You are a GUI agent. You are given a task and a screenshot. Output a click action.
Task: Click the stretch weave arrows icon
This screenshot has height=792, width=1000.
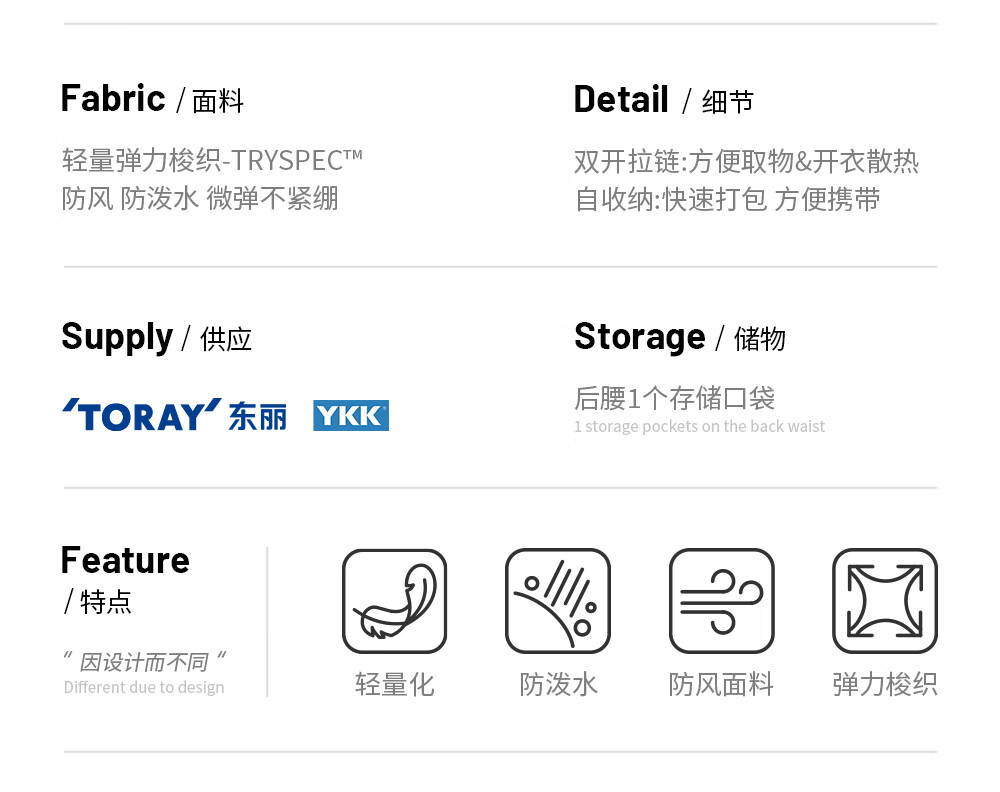point(885,601)
